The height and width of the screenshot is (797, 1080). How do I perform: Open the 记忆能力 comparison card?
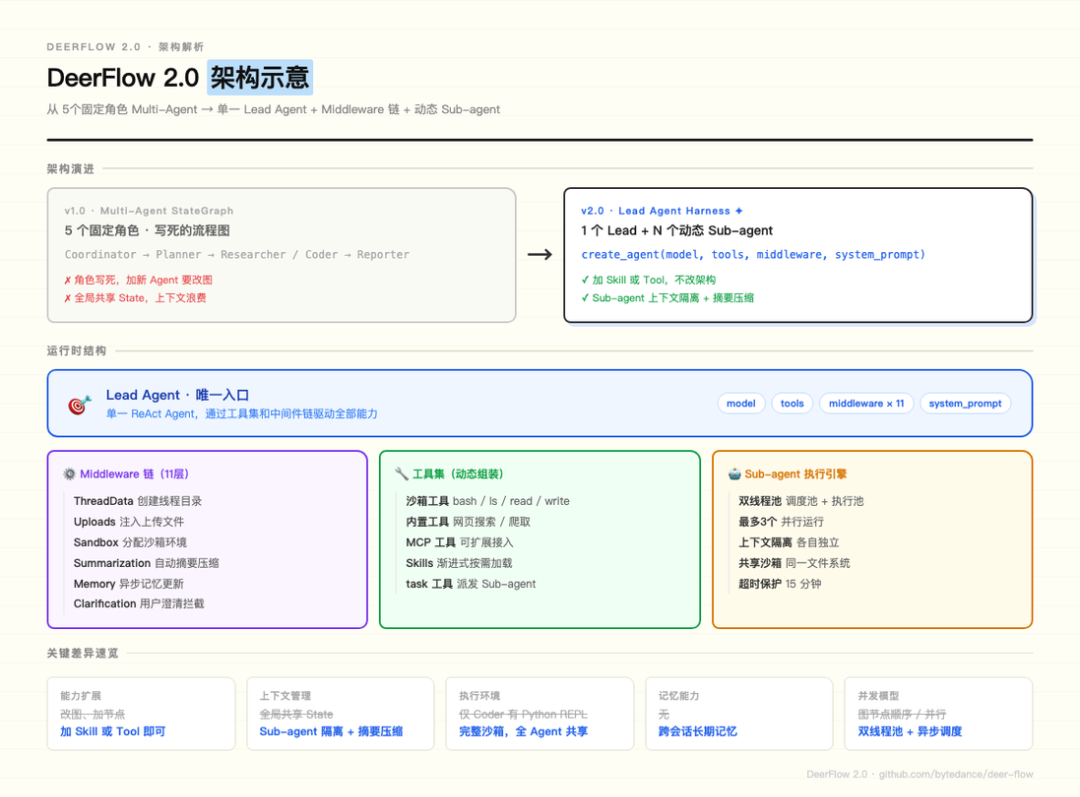tap(739, 713)
